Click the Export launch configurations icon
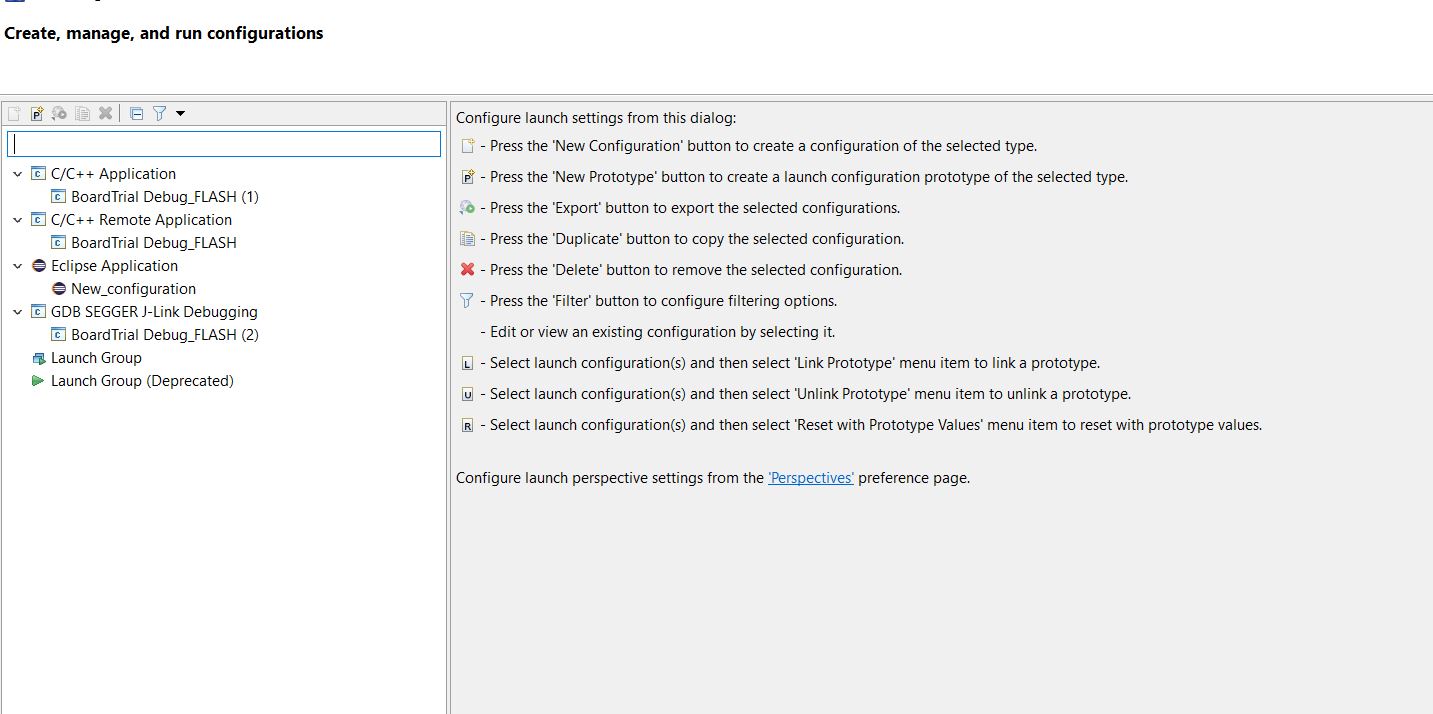Screen dimensions: 1433x714 [59, 113]
